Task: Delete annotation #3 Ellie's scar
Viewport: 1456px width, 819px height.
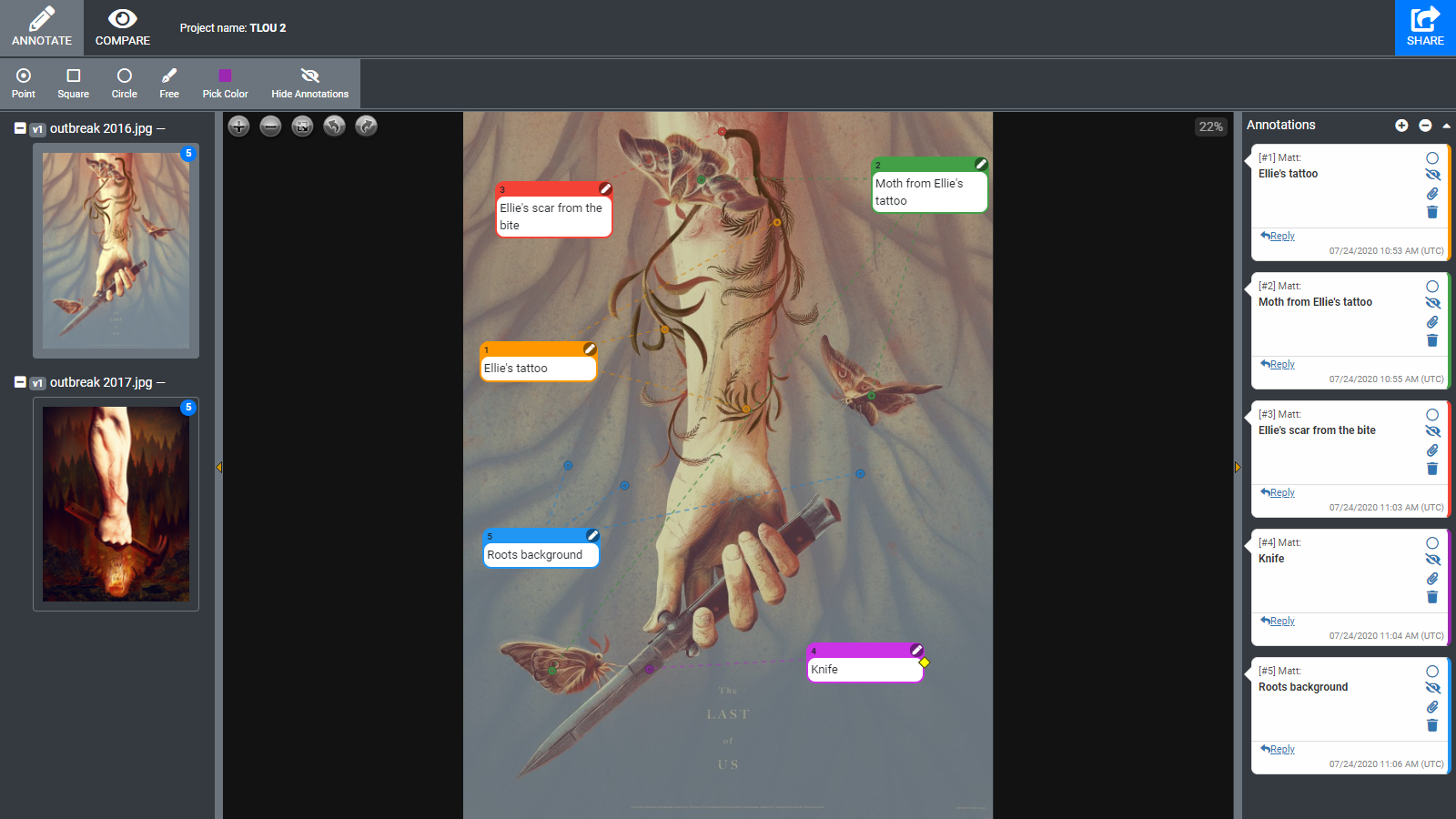Action: (x=1432, y=469)
